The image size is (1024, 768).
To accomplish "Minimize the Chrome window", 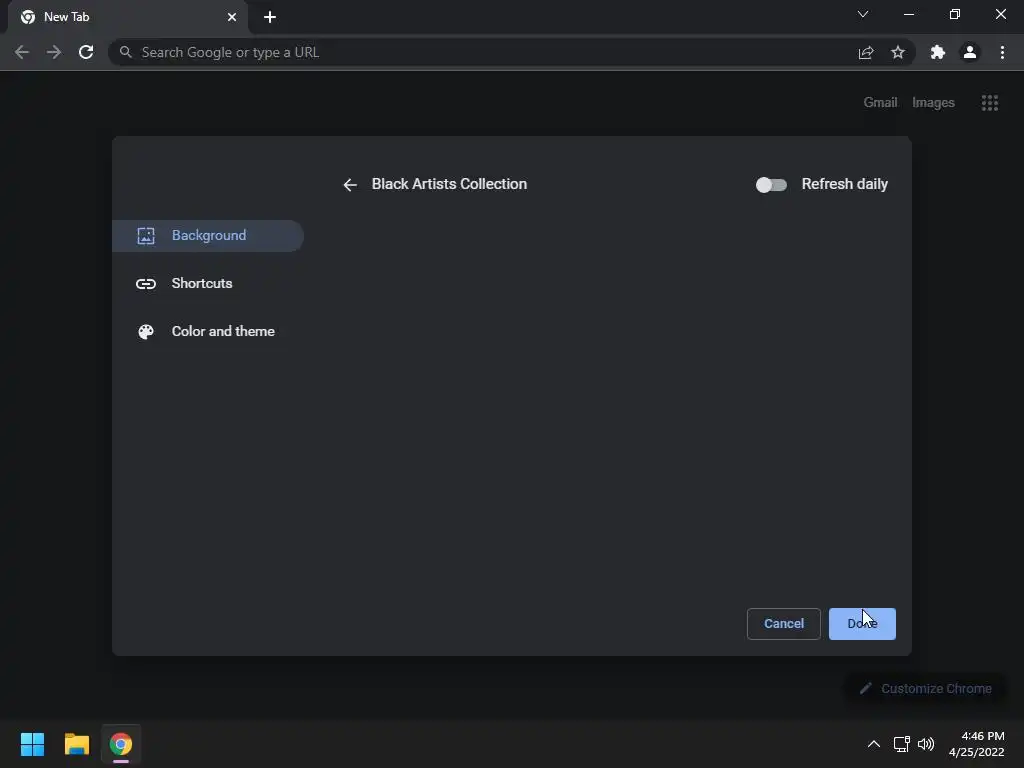I will 909,14.
